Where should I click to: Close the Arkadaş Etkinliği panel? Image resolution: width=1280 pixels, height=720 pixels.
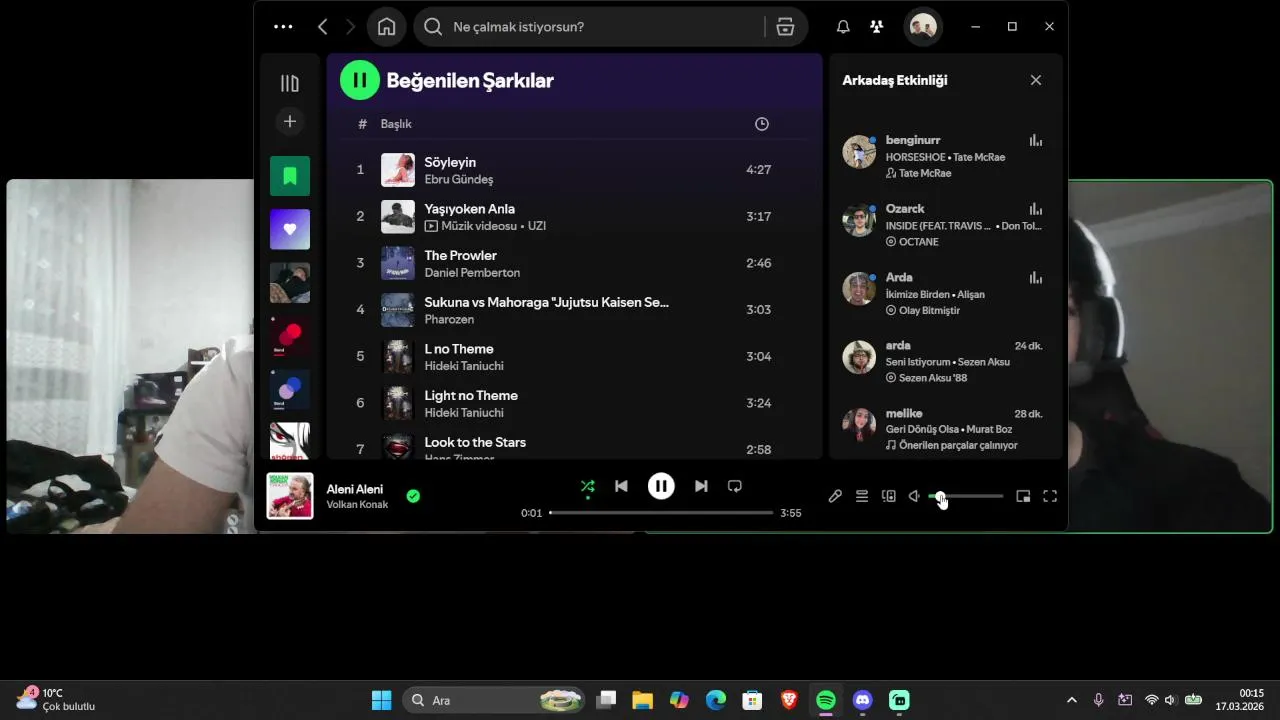[x=1036, y=80]
